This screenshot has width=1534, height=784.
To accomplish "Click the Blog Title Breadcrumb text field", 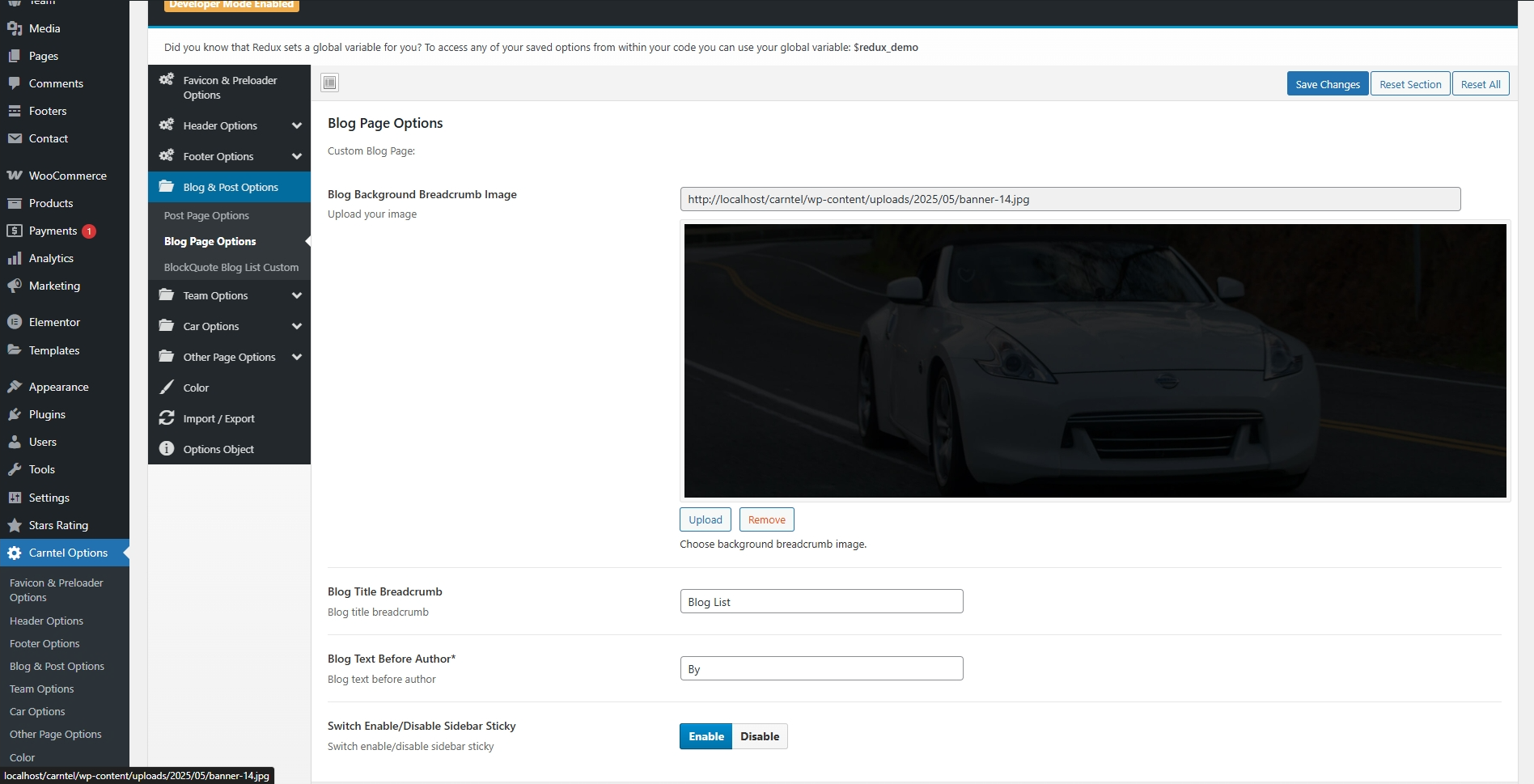I will [x=821, y=602].
